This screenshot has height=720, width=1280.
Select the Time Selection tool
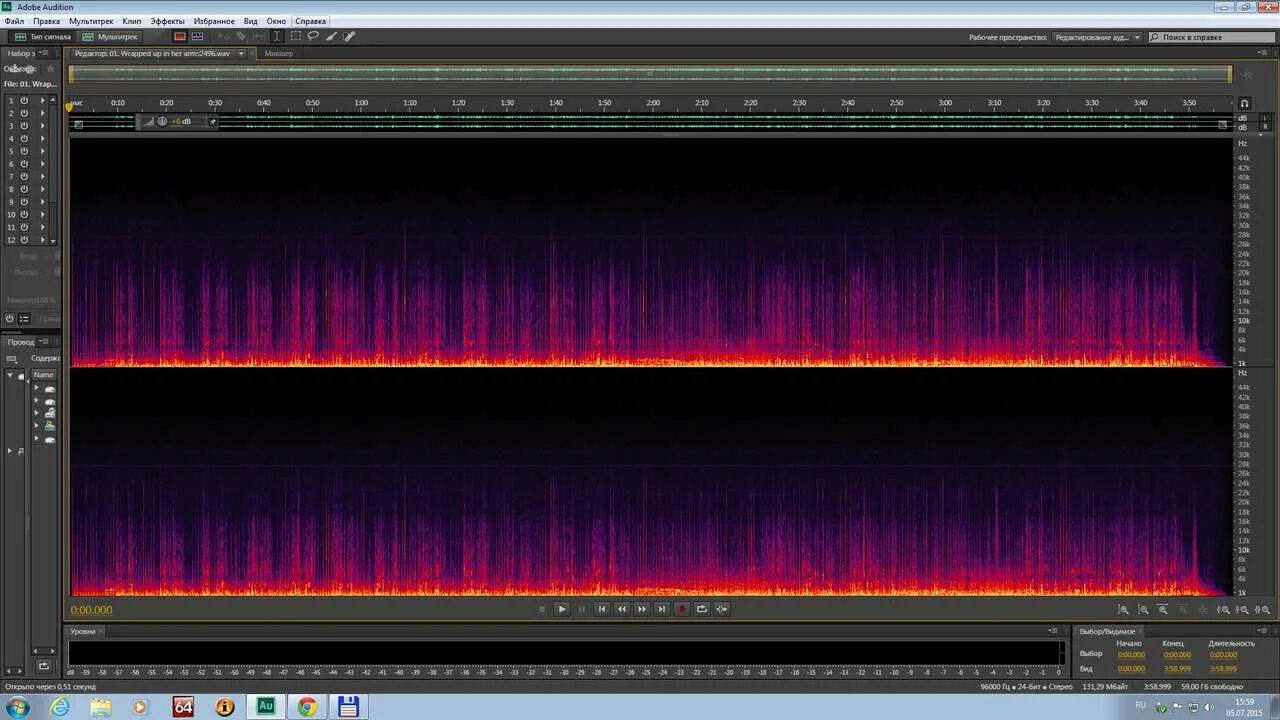278,37
